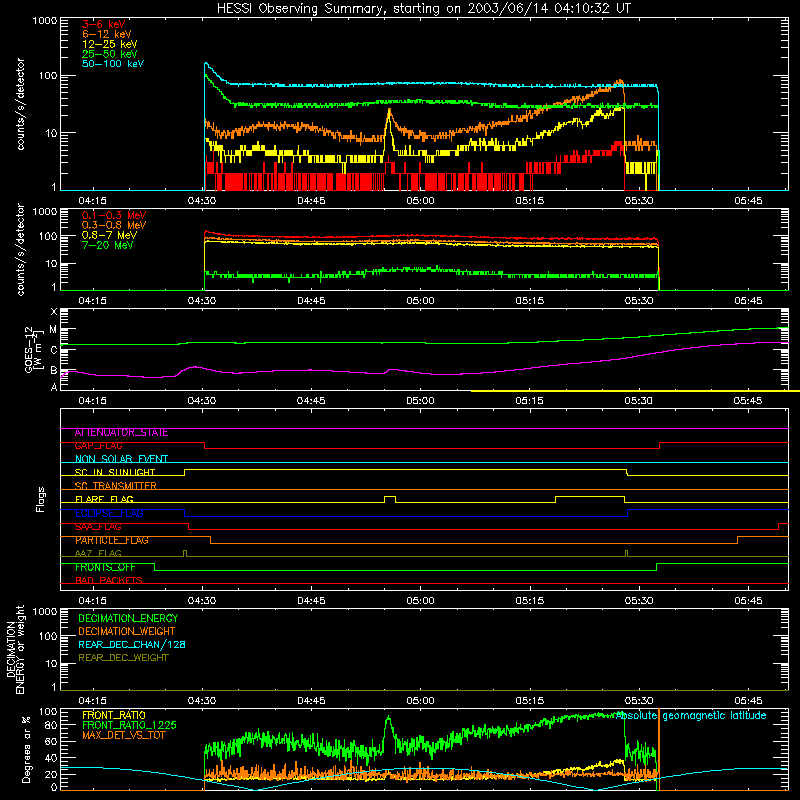This screenshot has width=800, height=800.
Task: Click the 0.3-0.8 MeV legend entry
Action: point(114,225)
